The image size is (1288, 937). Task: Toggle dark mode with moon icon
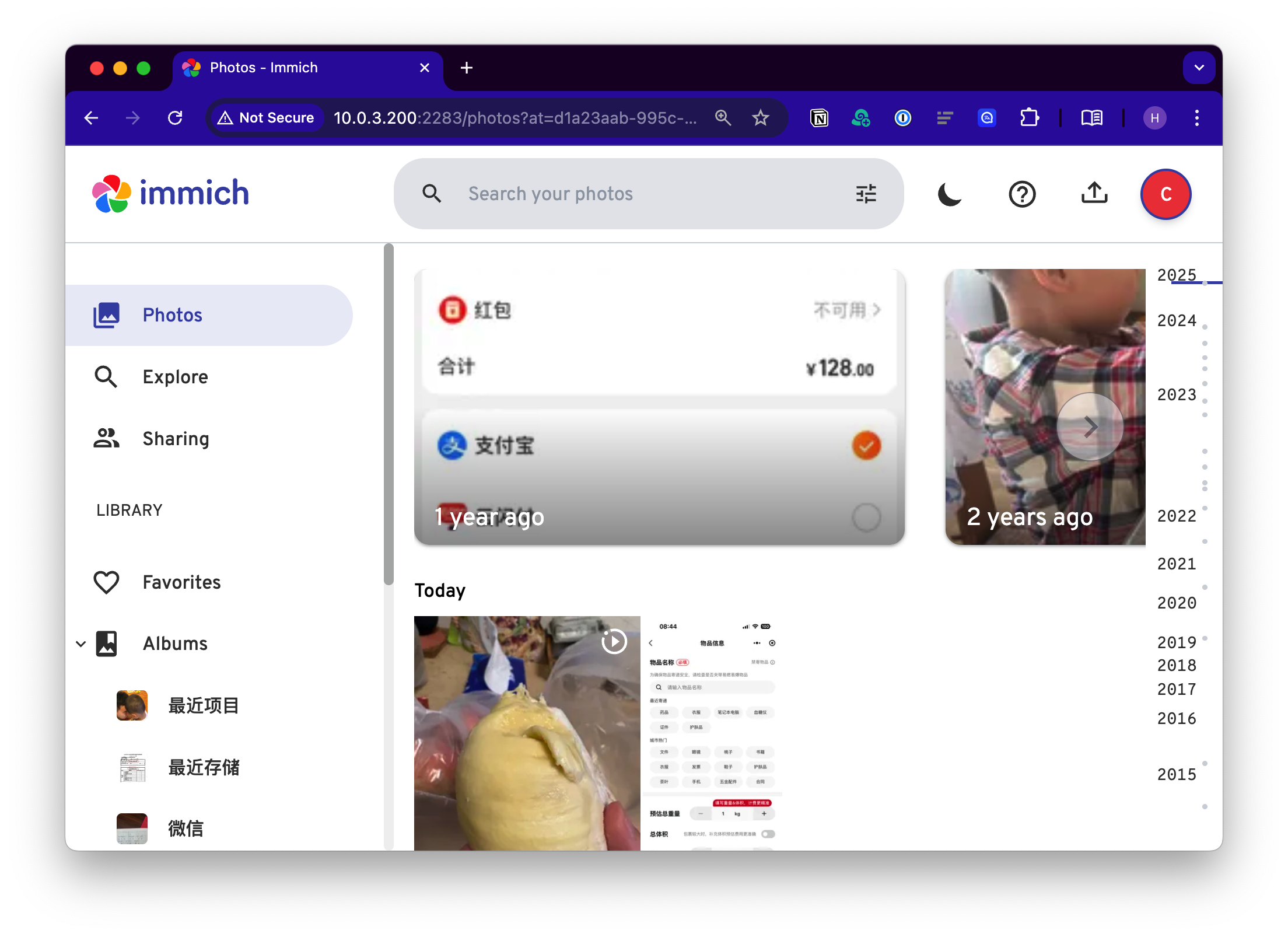pos(949,194)
